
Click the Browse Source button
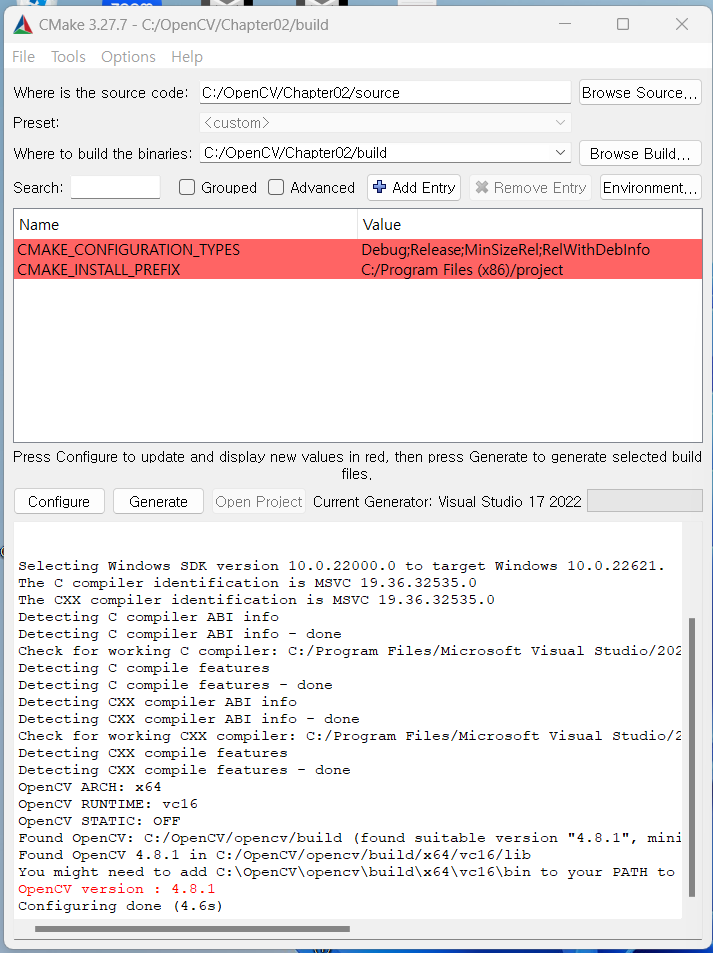point(640,93)
